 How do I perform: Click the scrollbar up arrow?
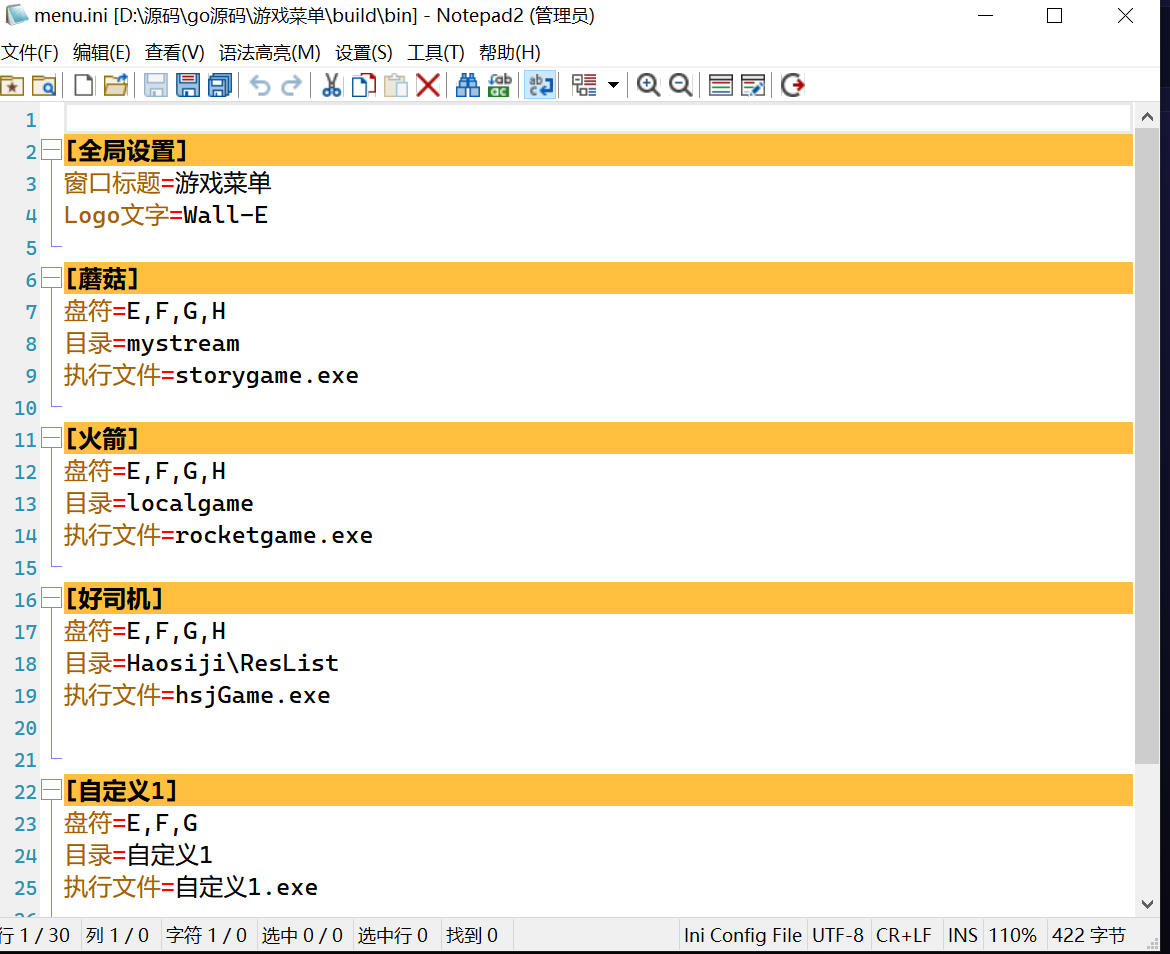[1147, 116]
